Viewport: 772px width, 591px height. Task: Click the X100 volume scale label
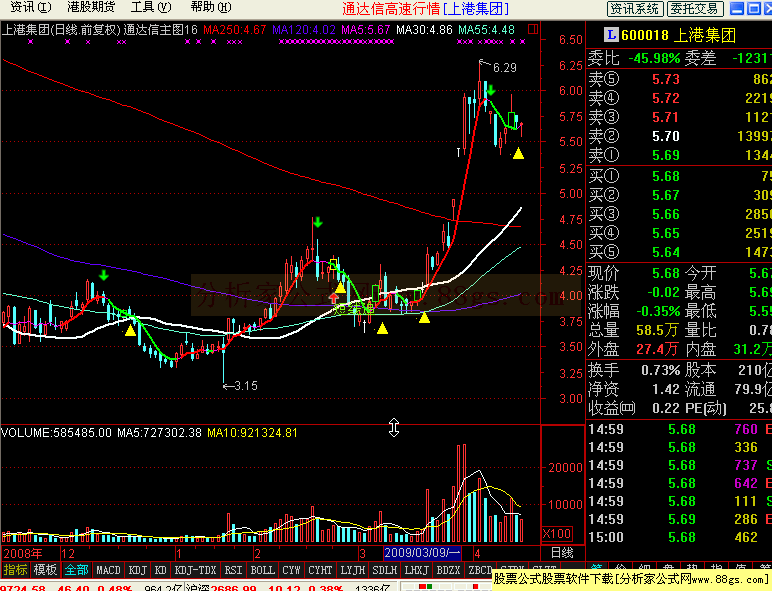click(557, 533)
